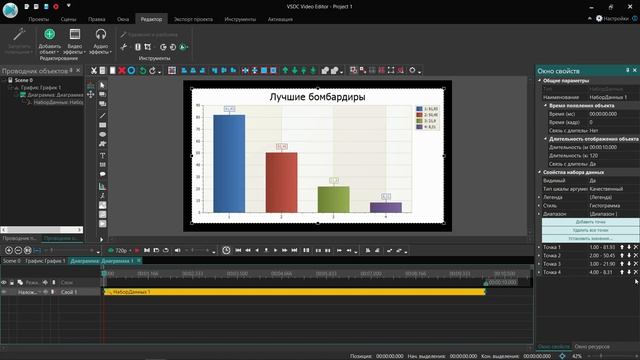This screenshot has height=360, width=640.
Task: Open the Добавить объект menu
Action: [49, 41]
